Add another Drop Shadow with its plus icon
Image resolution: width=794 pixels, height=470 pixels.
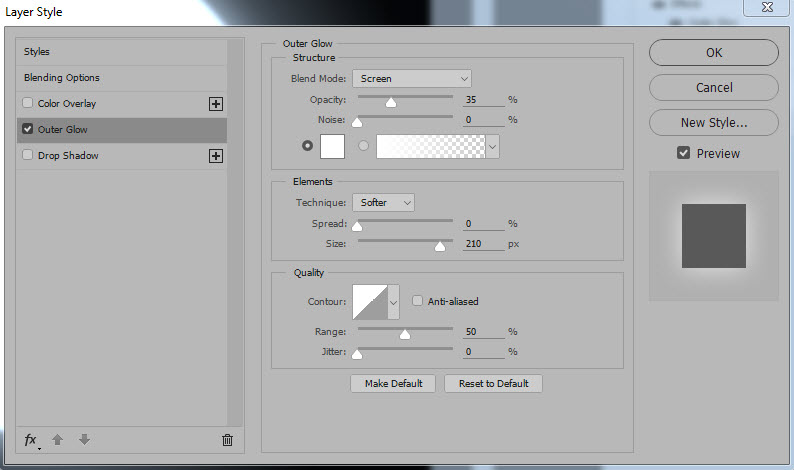tap(216, 156)
